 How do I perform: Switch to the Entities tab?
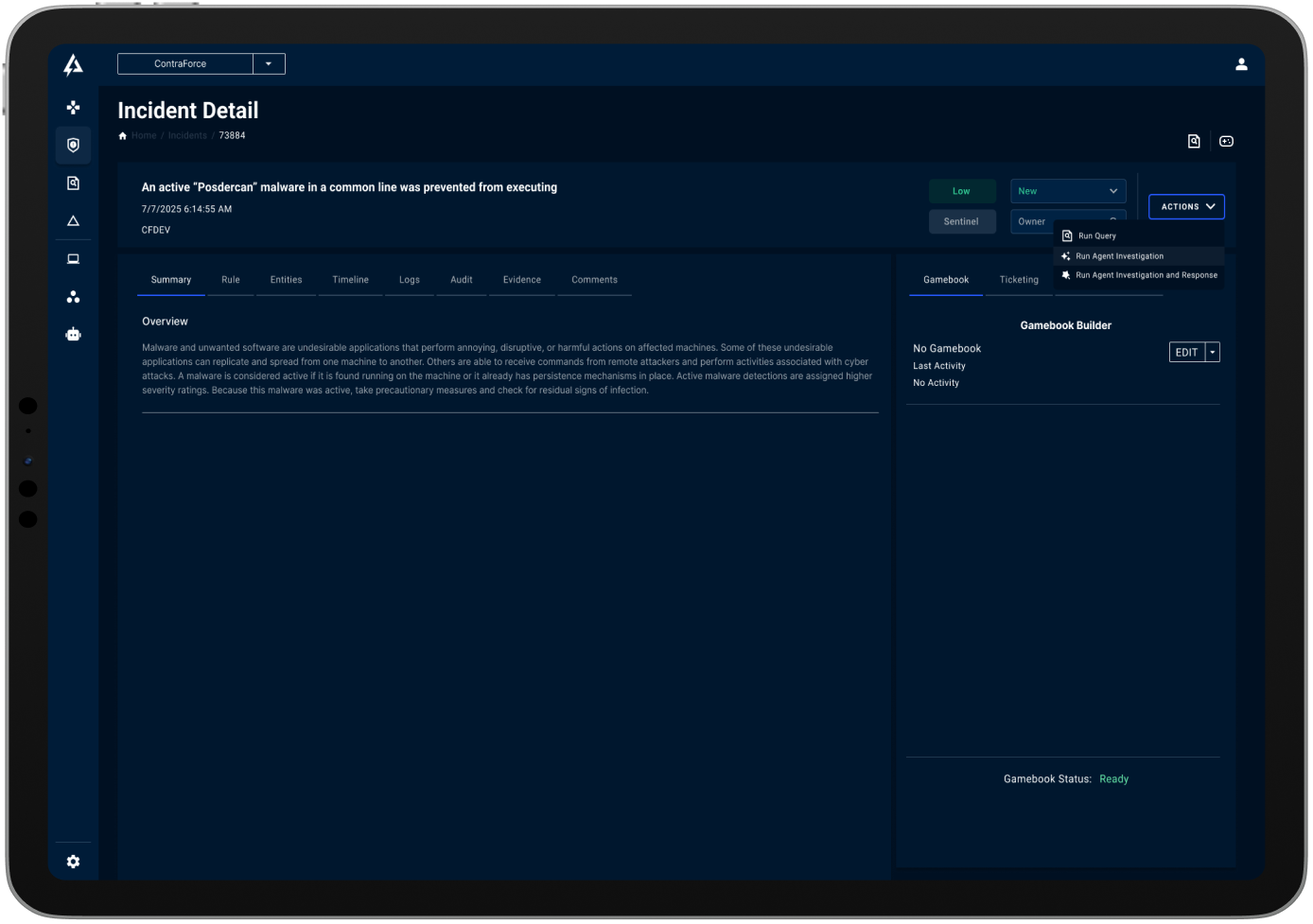(x=286, y=279)
